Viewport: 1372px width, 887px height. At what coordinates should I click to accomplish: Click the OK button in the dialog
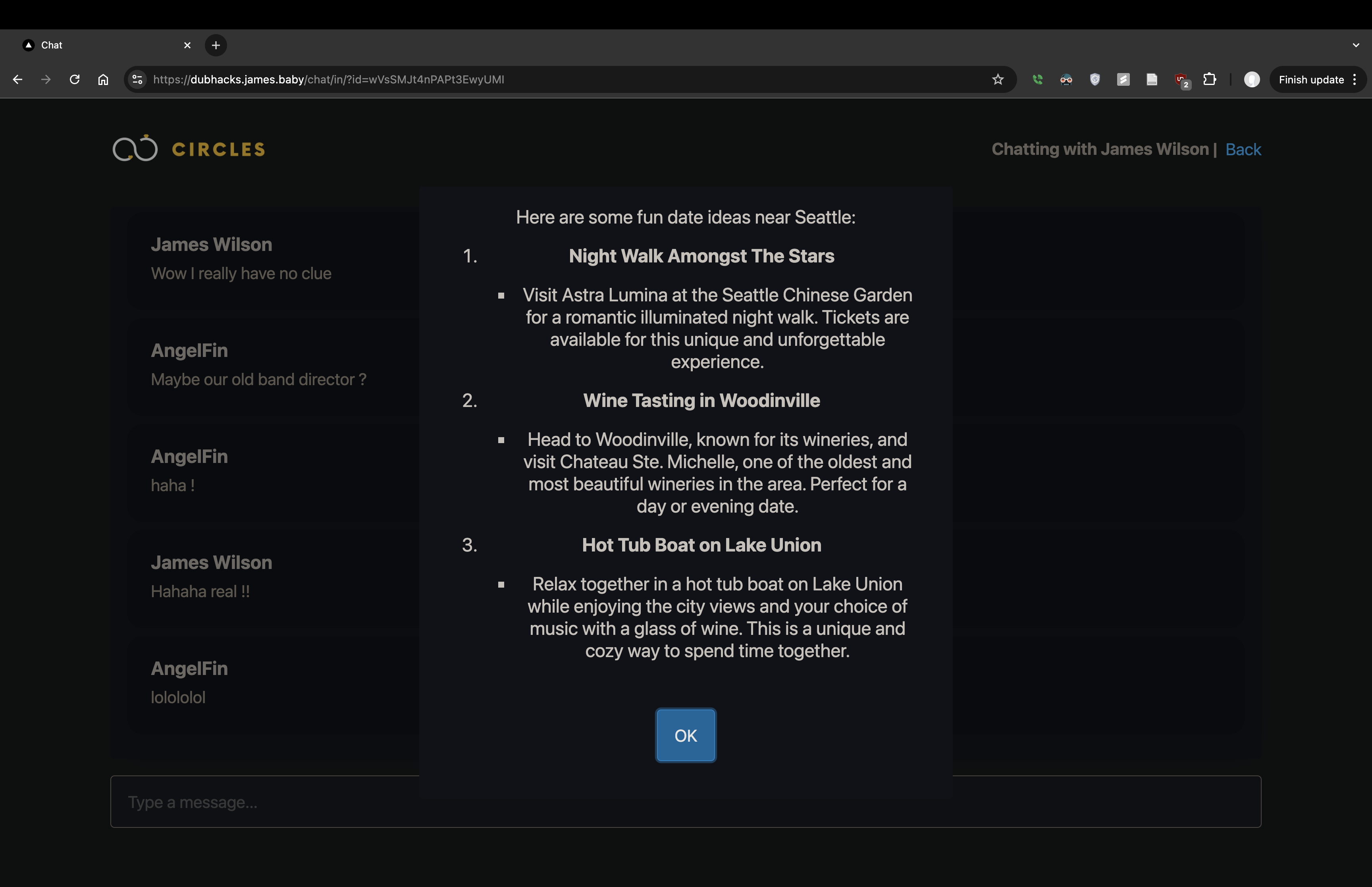pos(685,735)
